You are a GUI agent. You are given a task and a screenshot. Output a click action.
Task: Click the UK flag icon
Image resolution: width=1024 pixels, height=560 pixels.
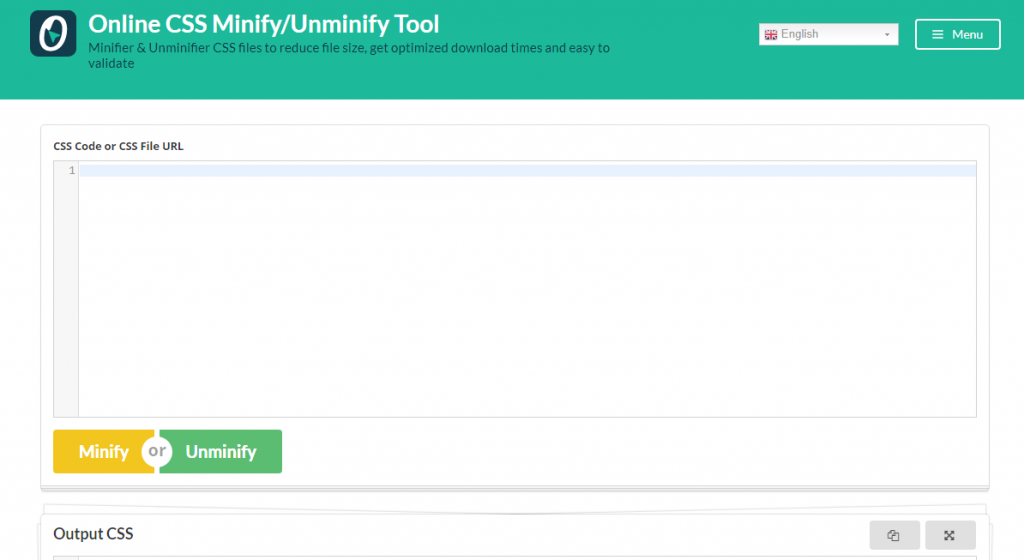(x=771, y=35)
